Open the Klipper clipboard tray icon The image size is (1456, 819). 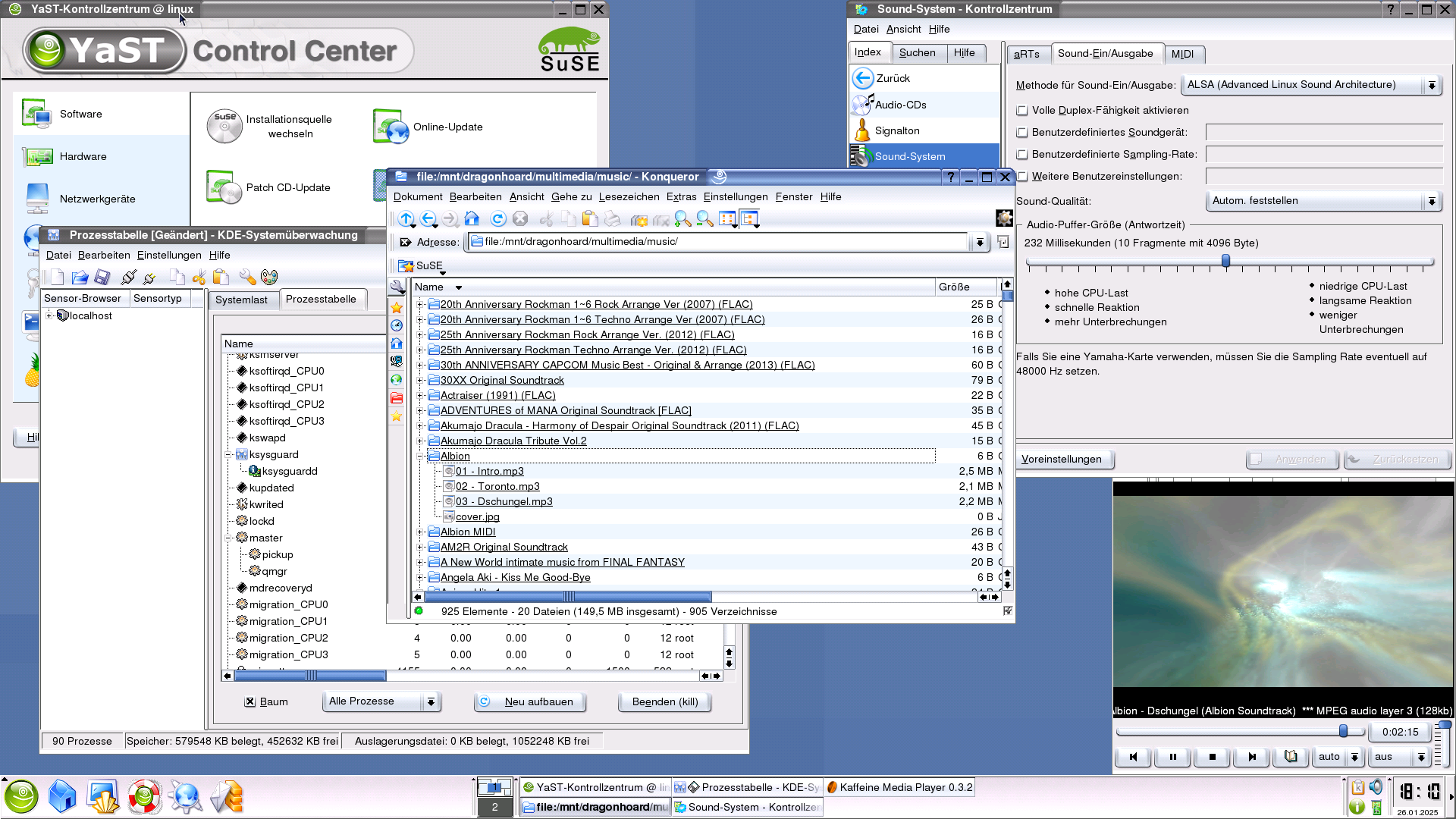click(1357, 787)
